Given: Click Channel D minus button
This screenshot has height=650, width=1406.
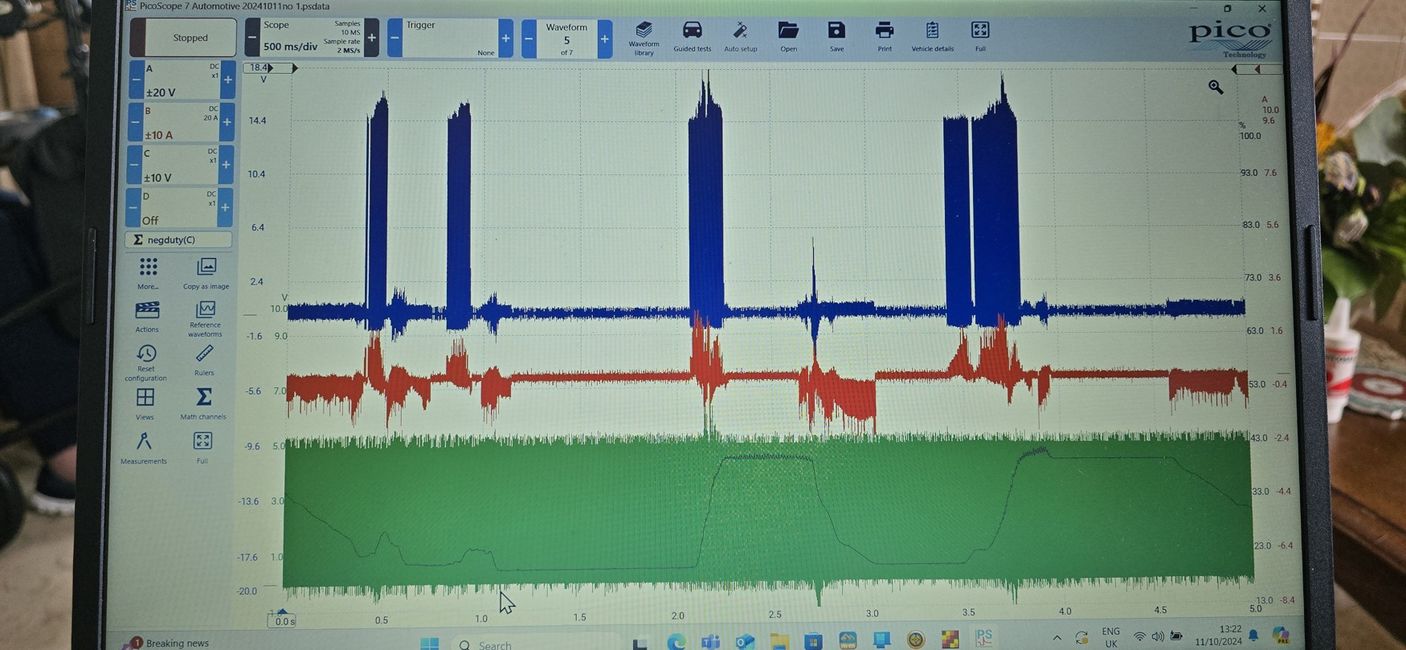Looking at the screenshot, I should [132, 207].
